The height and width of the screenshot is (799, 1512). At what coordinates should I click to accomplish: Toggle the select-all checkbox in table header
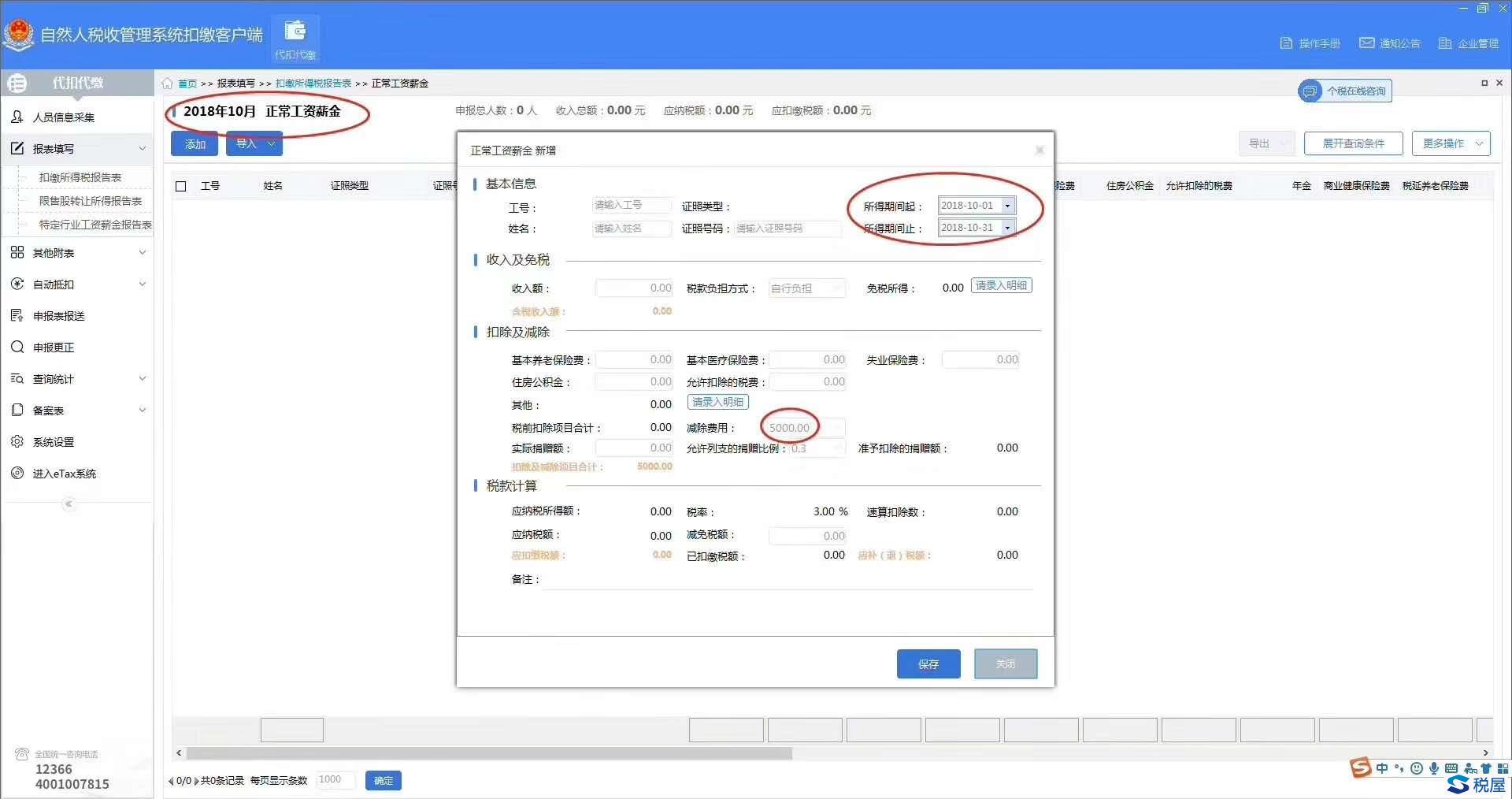click(181, 186)
